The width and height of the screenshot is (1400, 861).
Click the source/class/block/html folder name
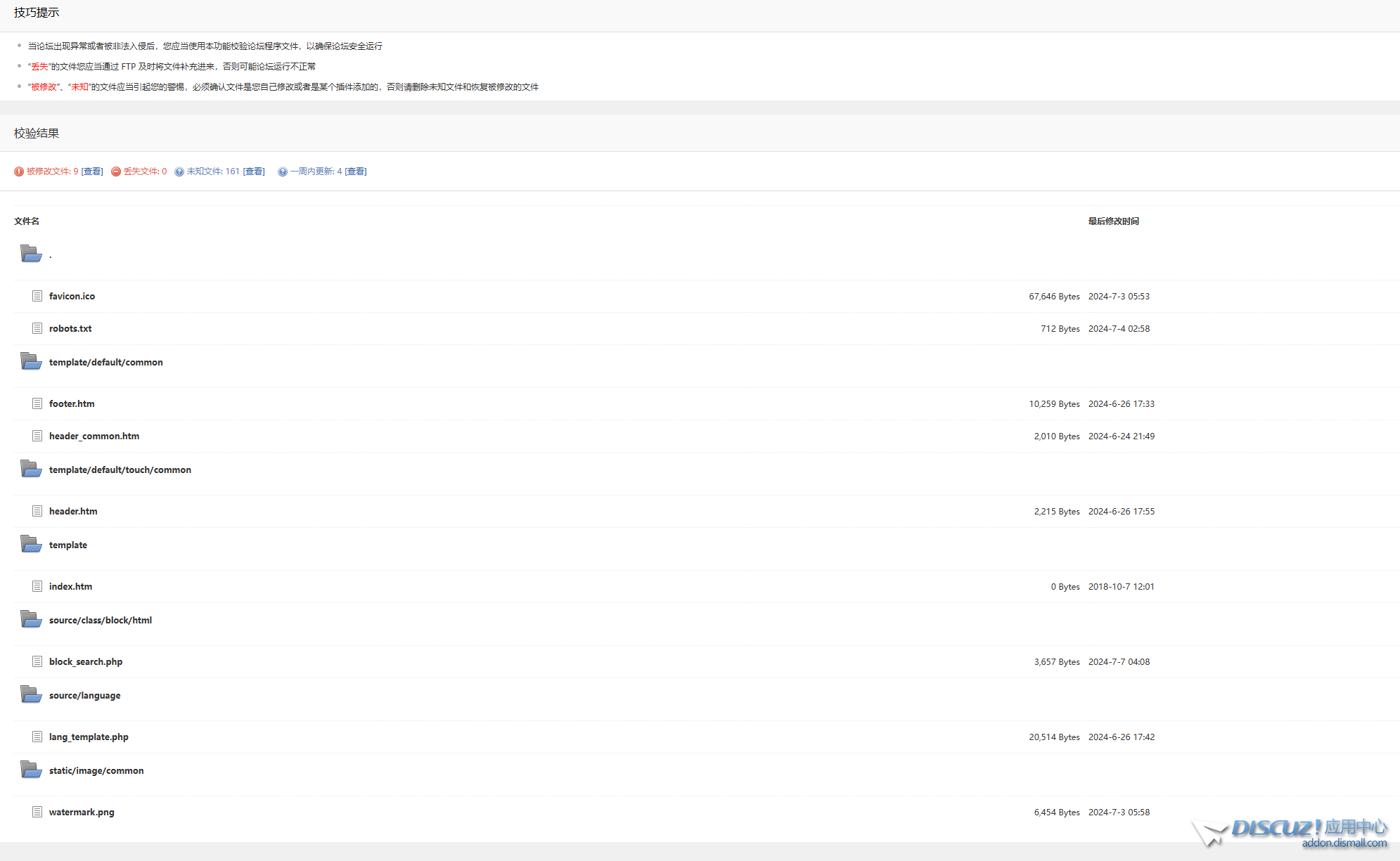click(x=101, y=620)
